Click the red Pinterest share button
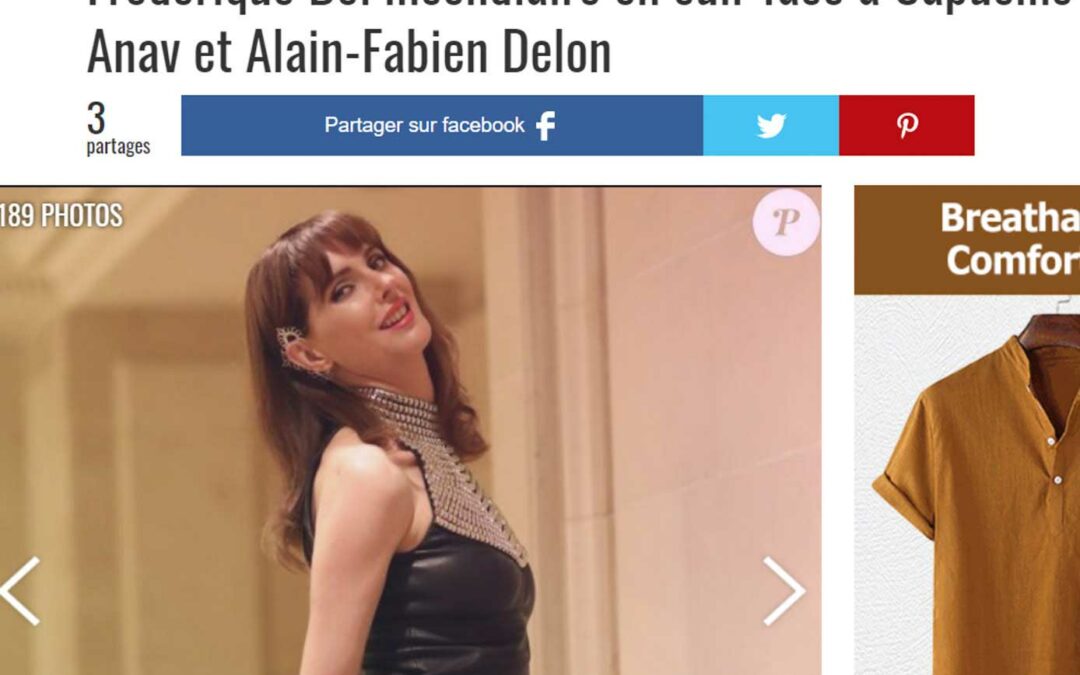Viewport: 1080px width, 675px height. 906,125
